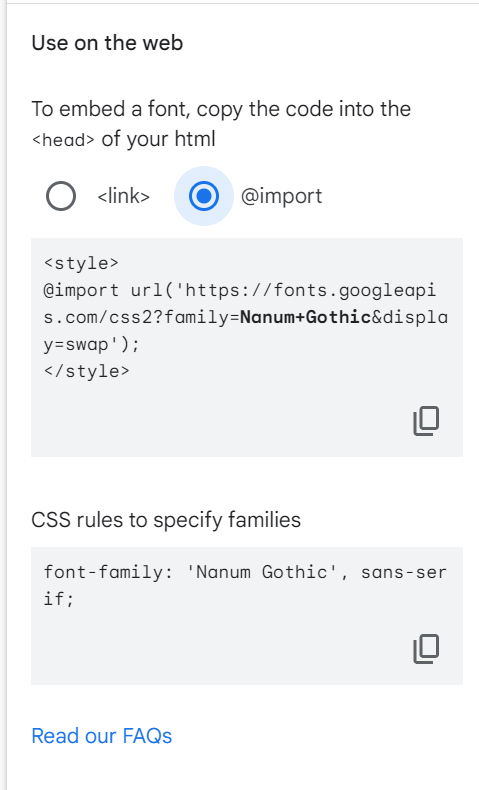This screenshot has width=479, height=790.
Task: Select the @import radio button
Action: coord(203,196)
